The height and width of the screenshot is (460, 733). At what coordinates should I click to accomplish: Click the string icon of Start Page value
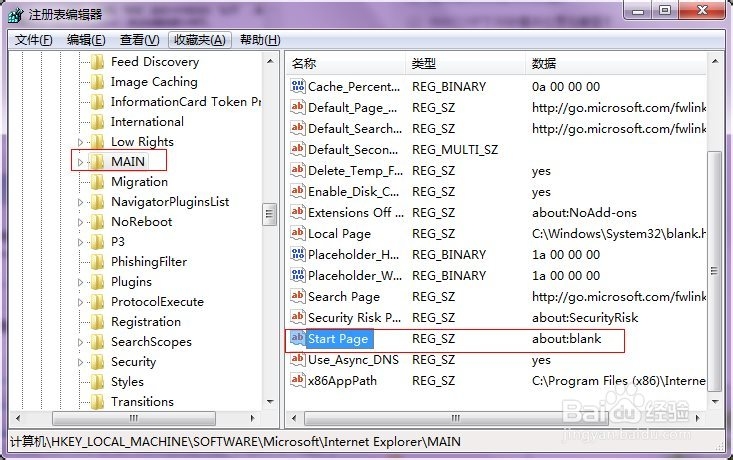[x=298, y=338]
